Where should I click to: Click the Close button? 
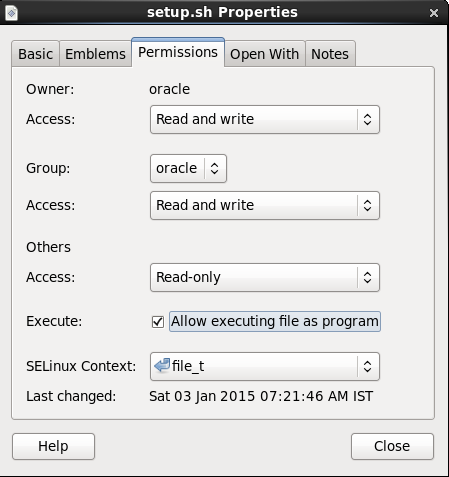pyautogui.click(x=392, y=446)
